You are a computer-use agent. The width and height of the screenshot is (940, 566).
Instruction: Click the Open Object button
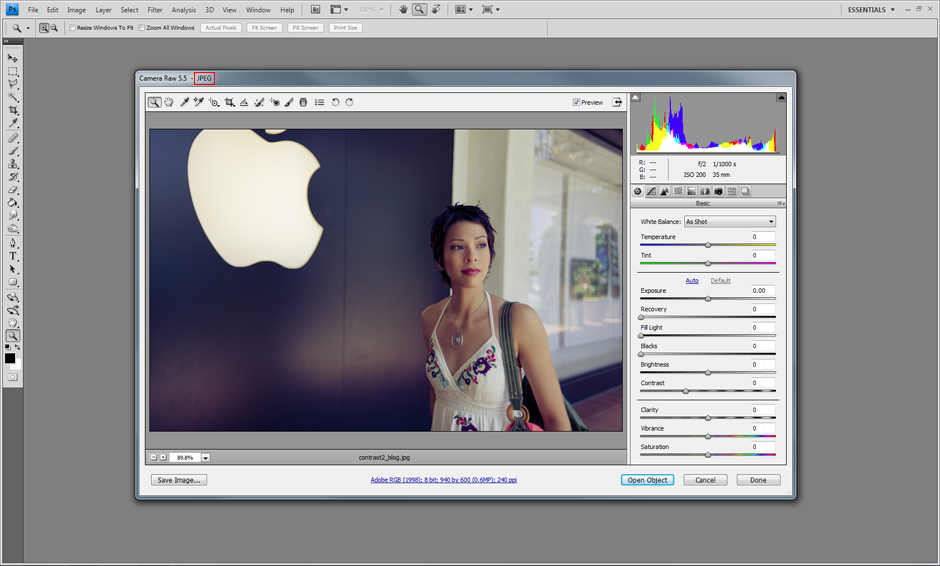click(647, 480)
